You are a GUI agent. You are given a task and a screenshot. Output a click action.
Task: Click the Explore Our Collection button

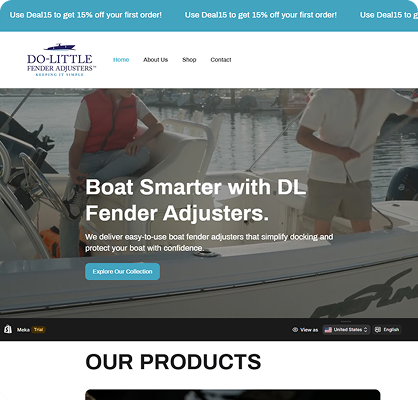pos(122,271)
